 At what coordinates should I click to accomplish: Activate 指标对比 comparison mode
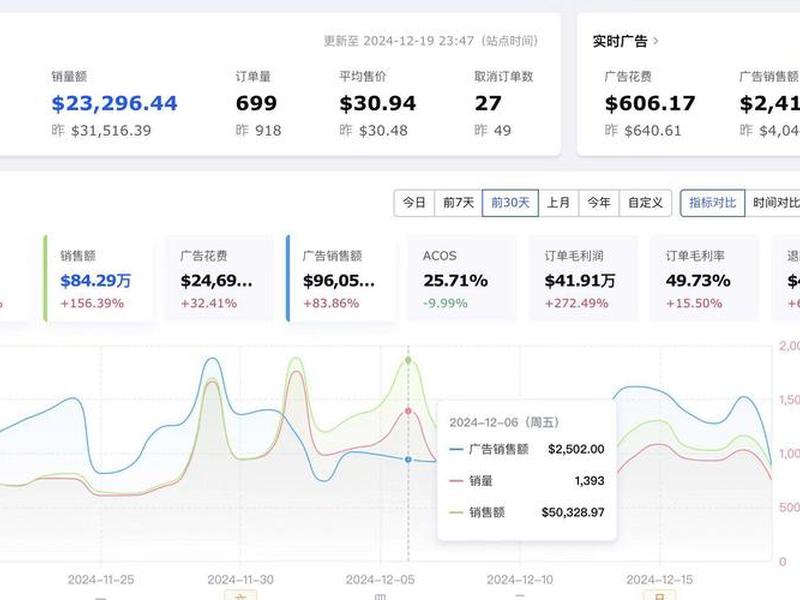tap(713, 203)
